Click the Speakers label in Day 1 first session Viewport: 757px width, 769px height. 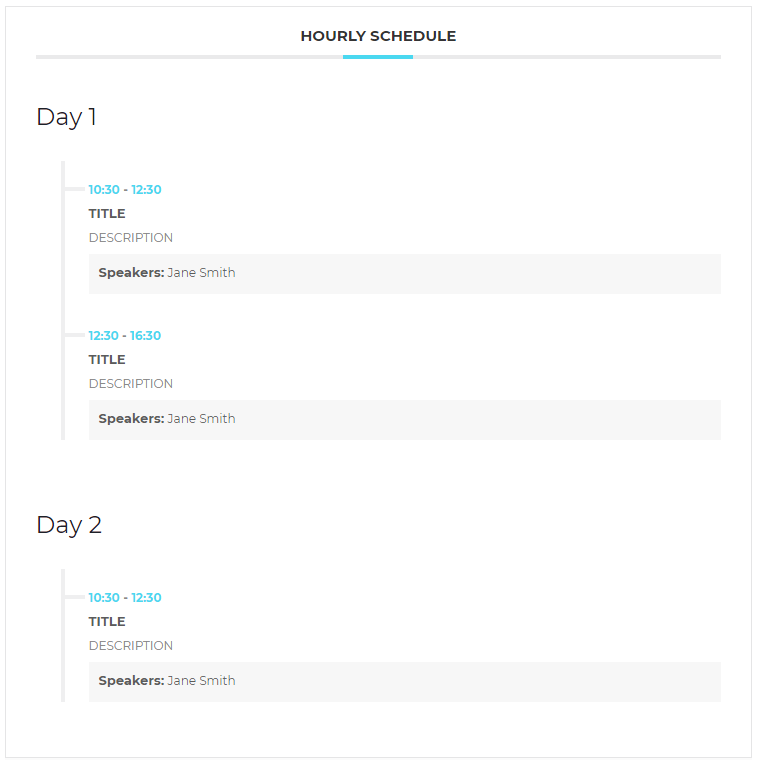coord(131,273)
